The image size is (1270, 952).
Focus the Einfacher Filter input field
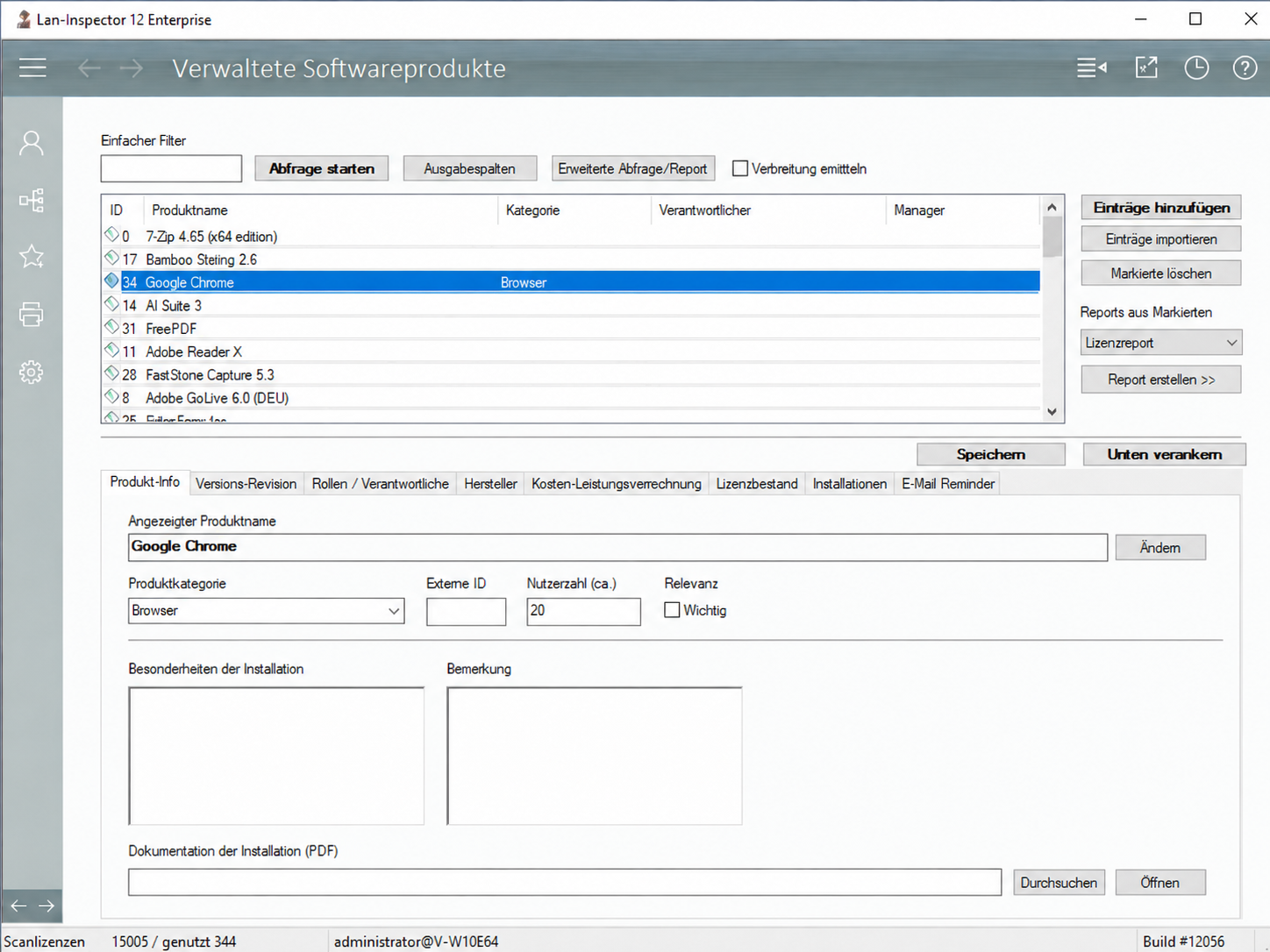[171, 168]
